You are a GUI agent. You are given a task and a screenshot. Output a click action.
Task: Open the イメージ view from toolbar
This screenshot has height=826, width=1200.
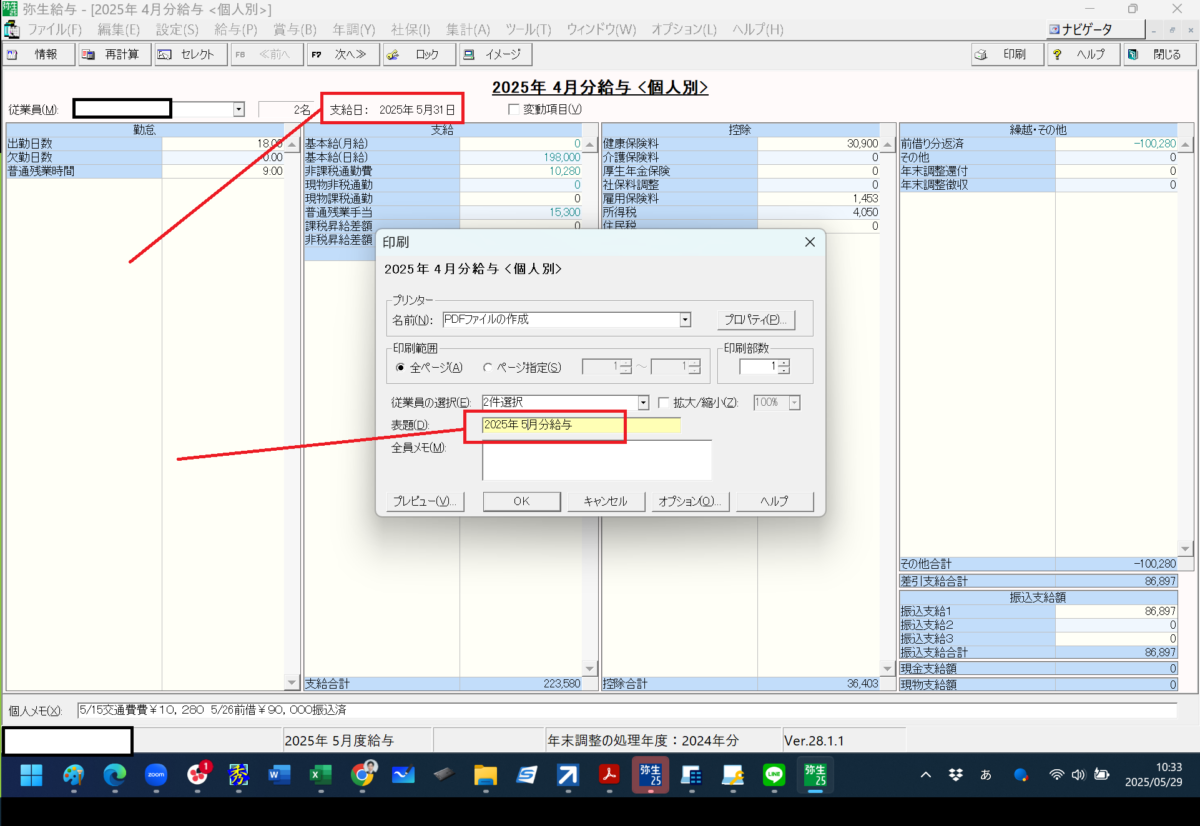pyautogui.click(x=495, y=54)
